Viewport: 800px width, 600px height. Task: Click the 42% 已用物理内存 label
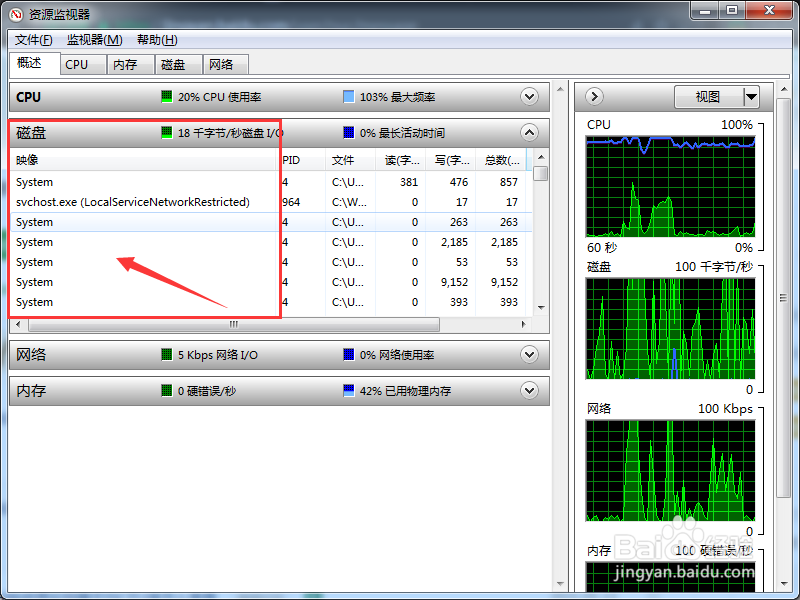point(405,391)
